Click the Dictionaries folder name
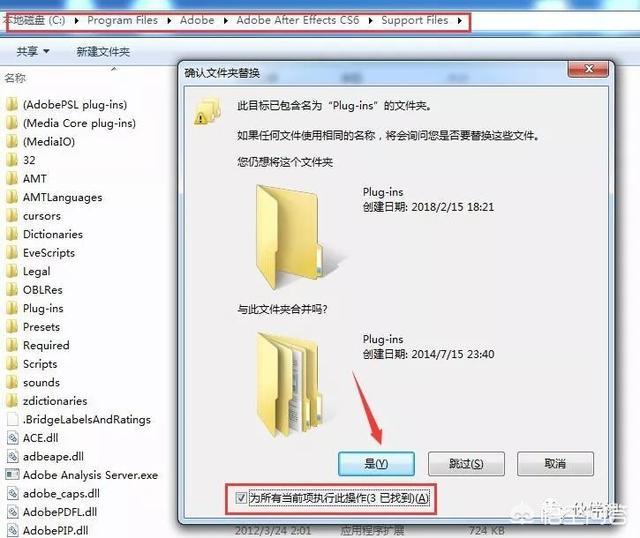The width and height of the screenshot is (640, 538). [53, 234]
